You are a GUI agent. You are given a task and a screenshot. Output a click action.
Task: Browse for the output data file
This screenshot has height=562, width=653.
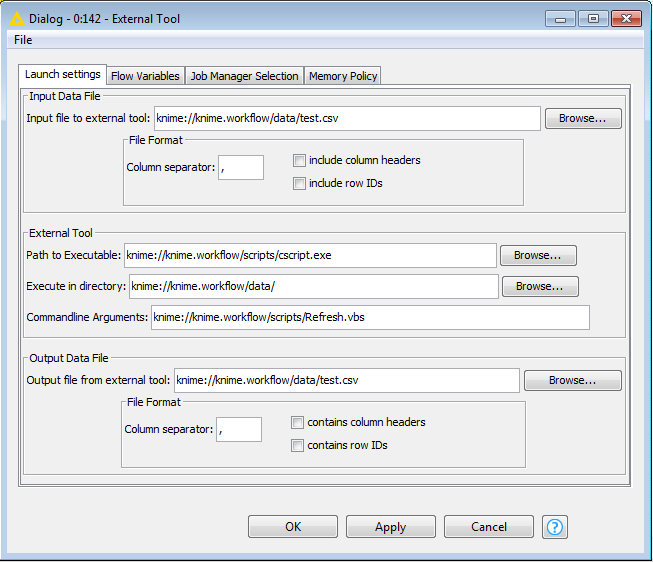(x=572, y=380)
